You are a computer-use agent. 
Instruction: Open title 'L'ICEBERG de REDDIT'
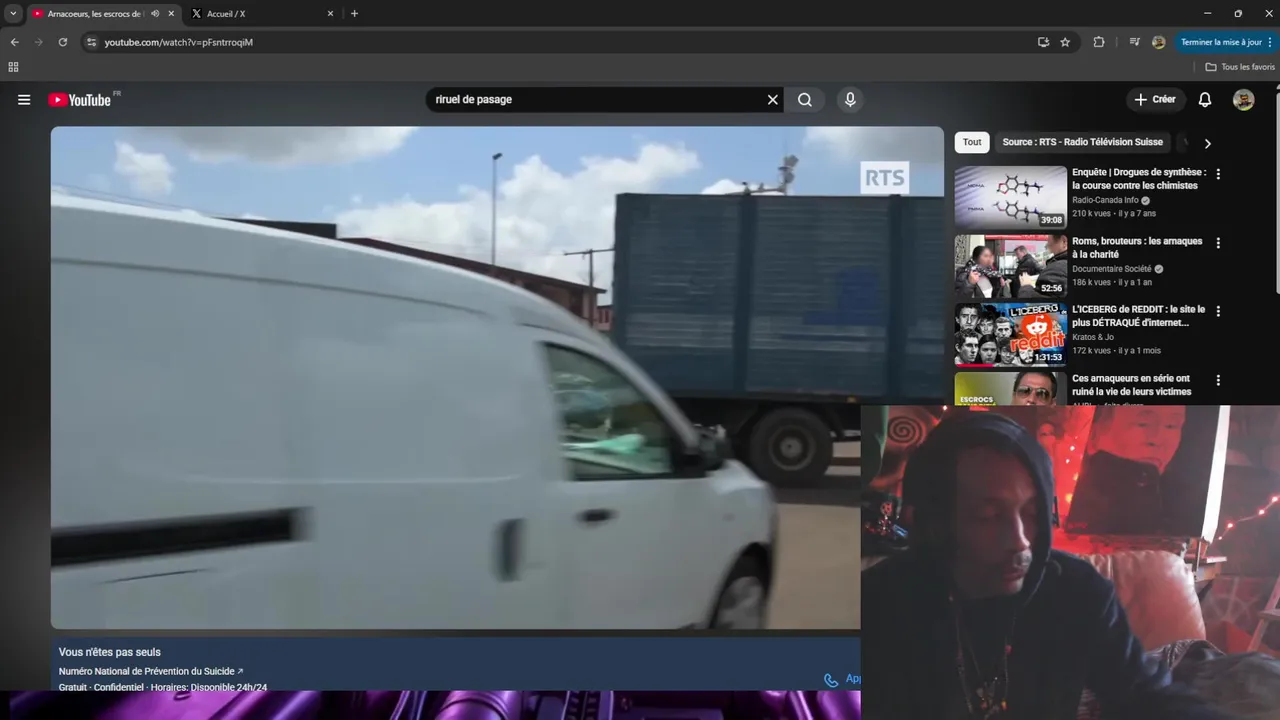1138,316
